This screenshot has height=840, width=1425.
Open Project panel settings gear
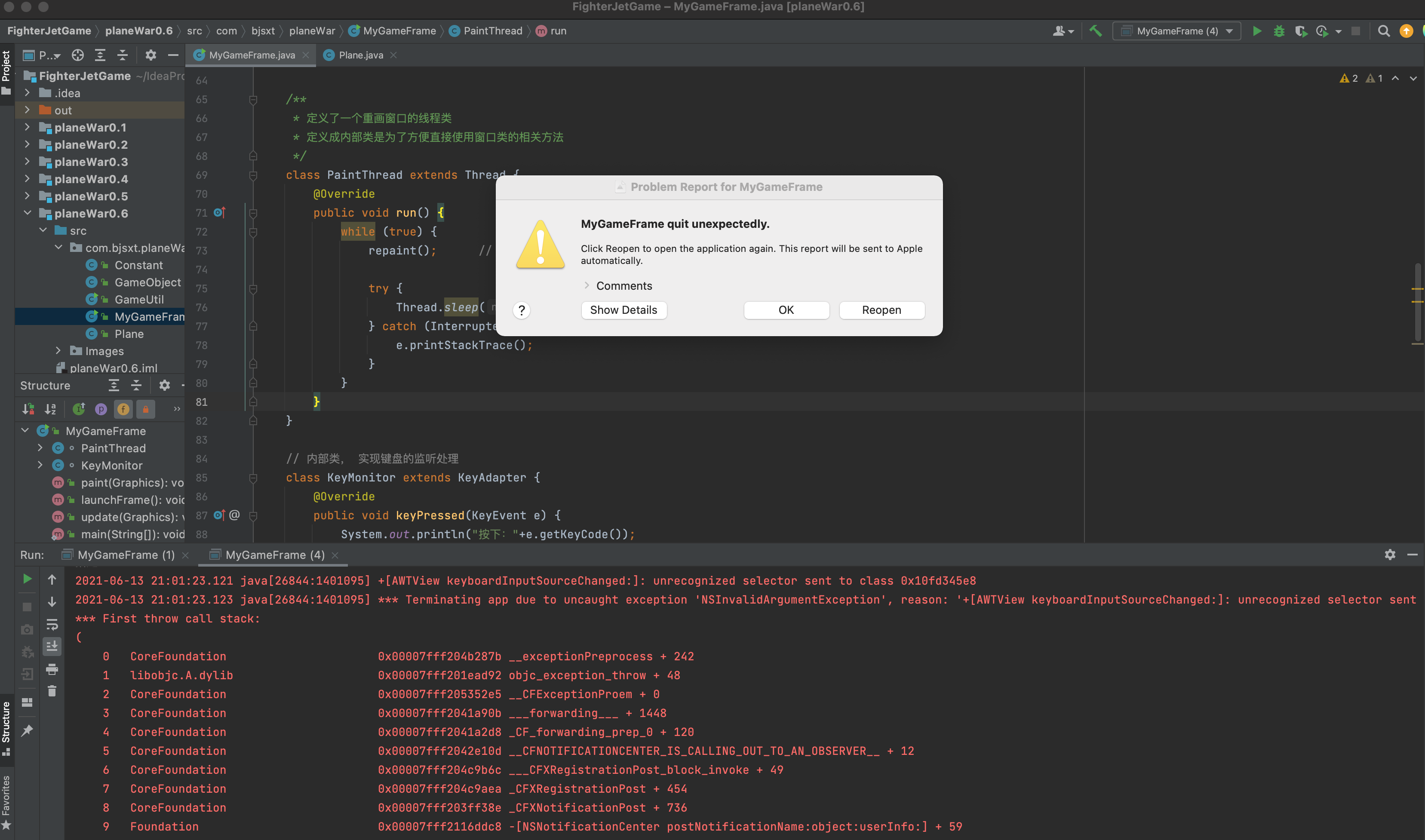point(150,55)
